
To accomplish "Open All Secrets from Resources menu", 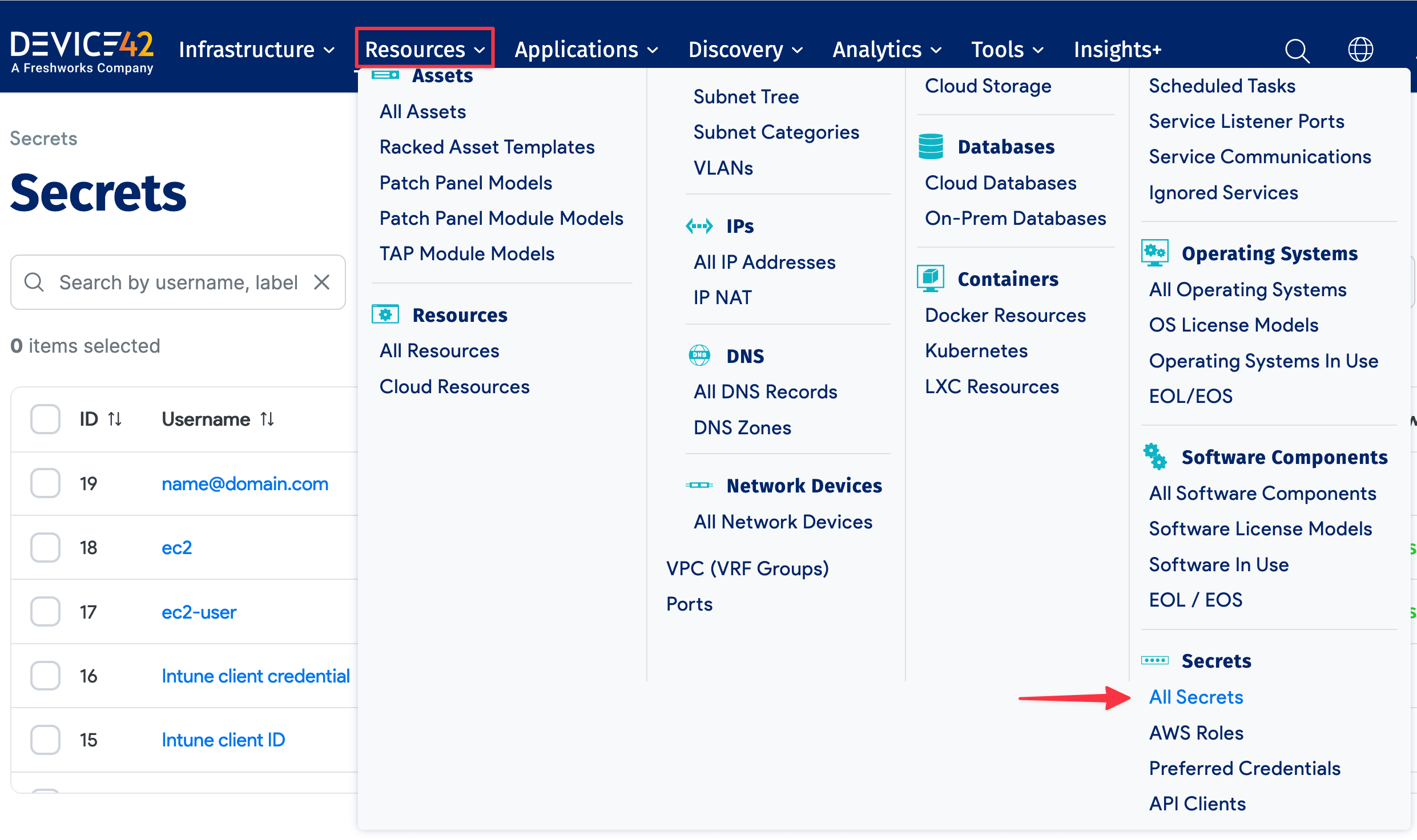I will tap(1196, 697).
